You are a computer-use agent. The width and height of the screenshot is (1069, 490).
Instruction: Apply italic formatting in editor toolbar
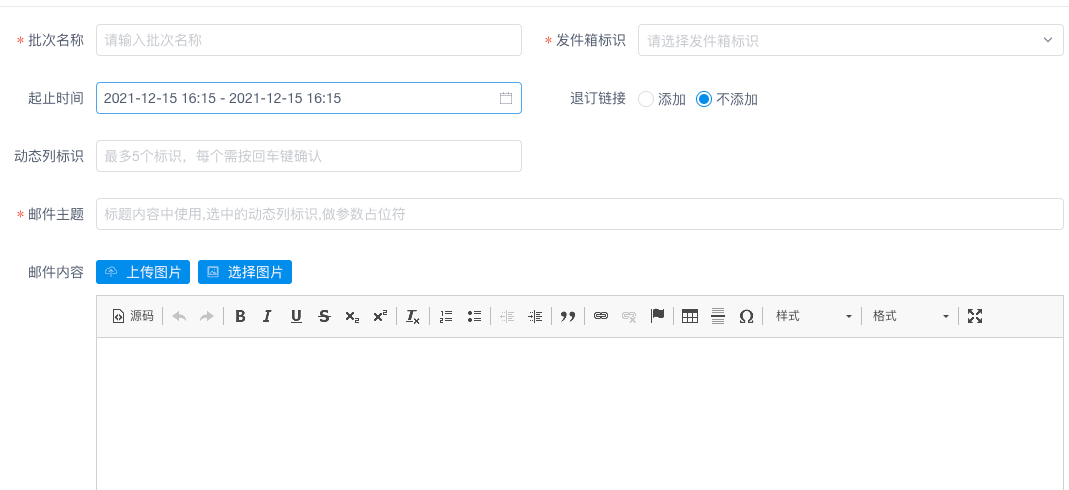click(267, 316)
